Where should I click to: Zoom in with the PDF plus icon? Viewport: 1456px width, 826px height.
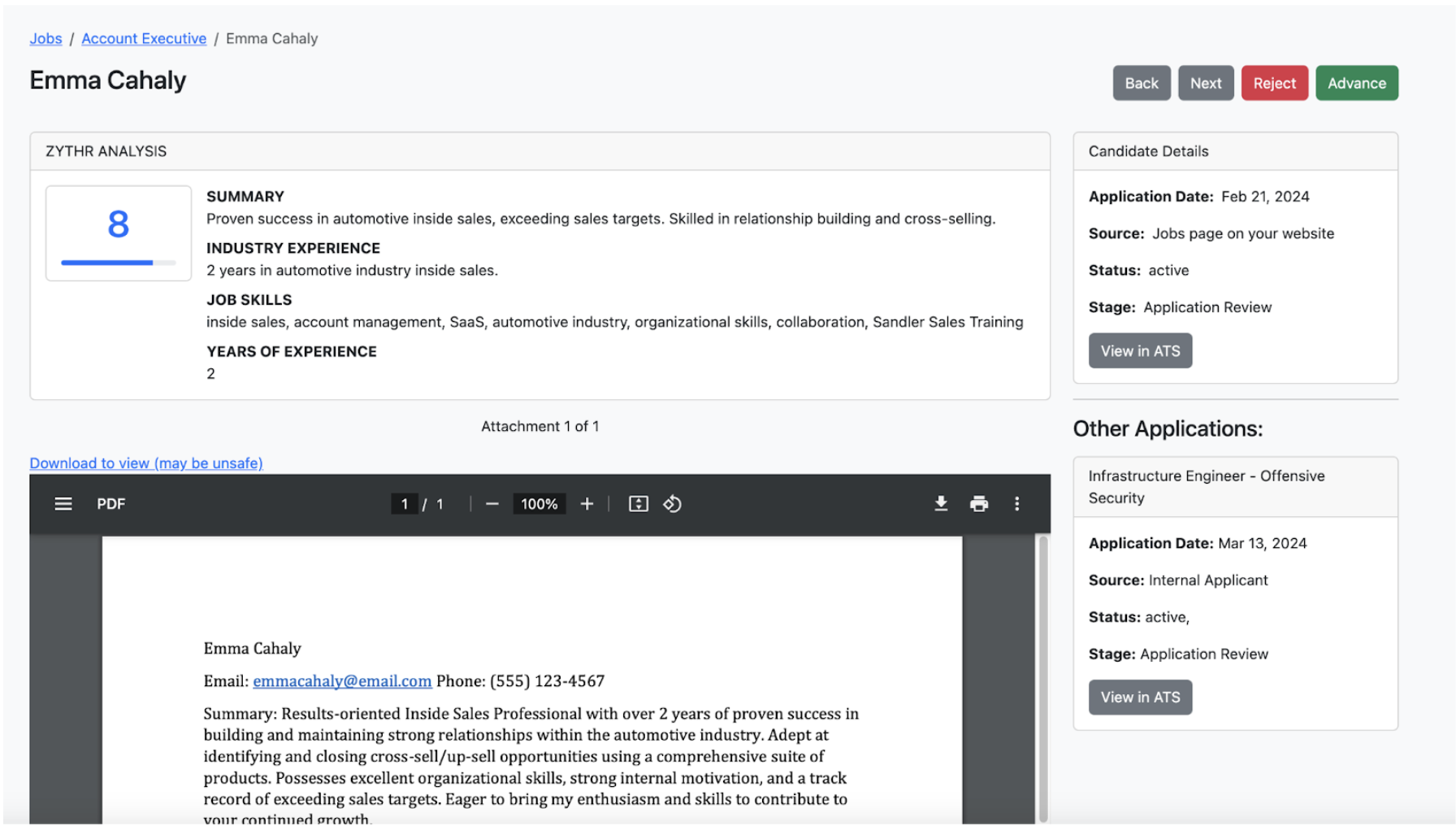[587, 504]
